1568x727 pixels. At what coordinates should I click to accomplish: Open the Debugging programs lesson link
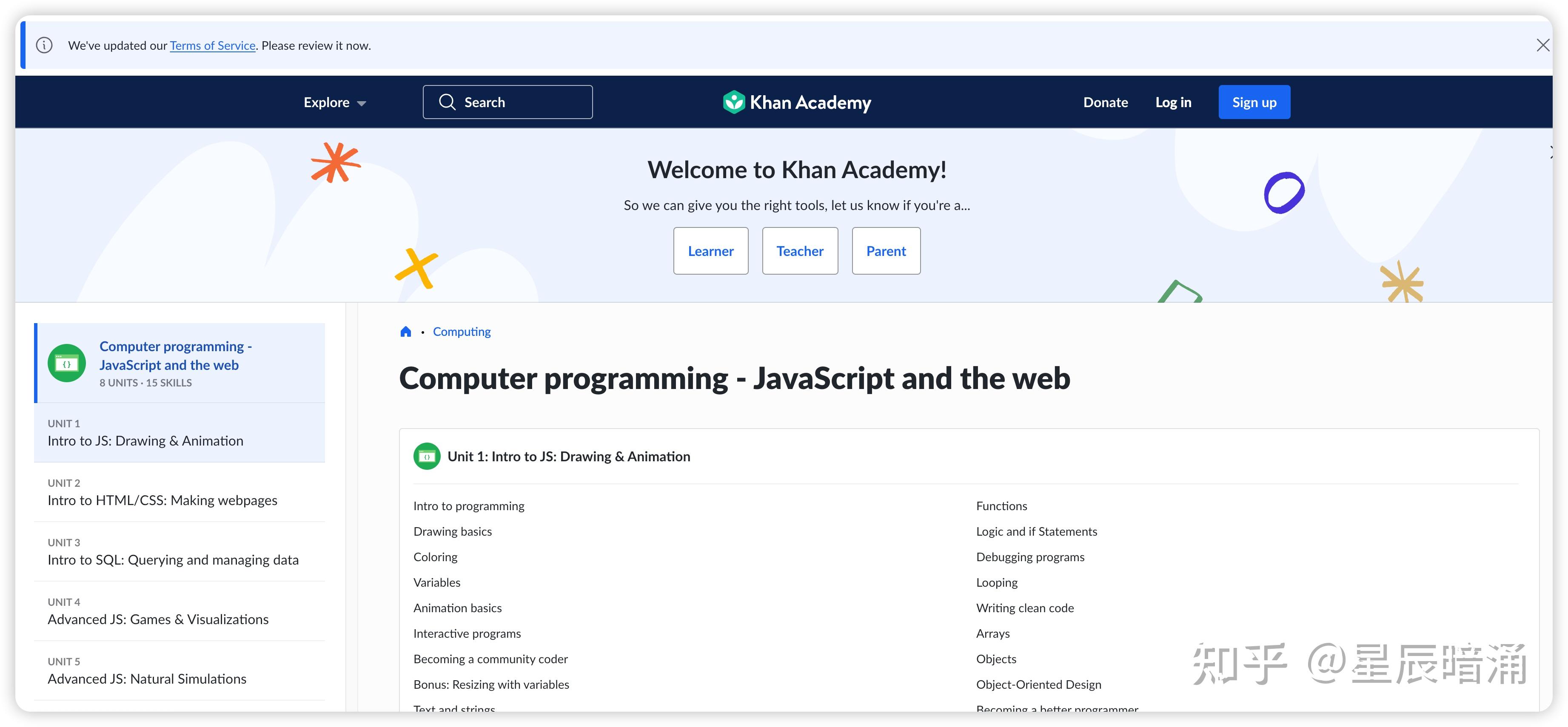1030,557
